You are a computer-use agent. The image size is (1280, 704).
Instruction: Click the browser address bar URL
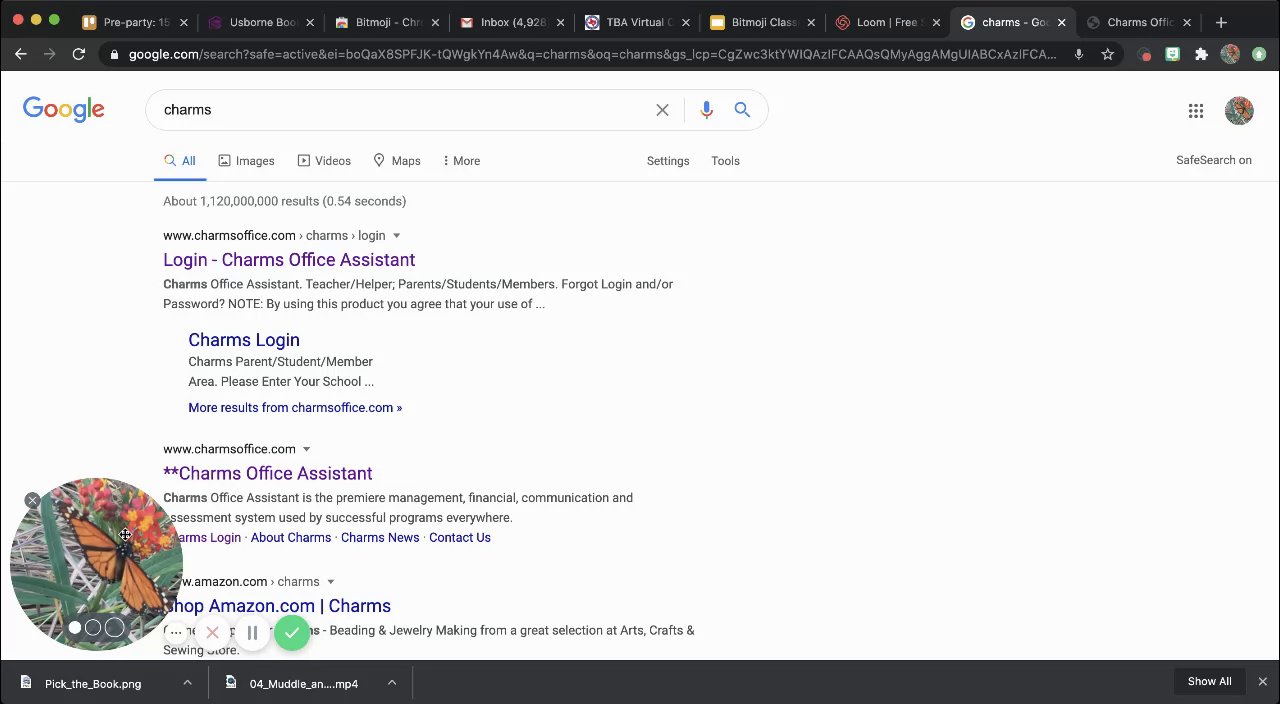pos(592,54)
